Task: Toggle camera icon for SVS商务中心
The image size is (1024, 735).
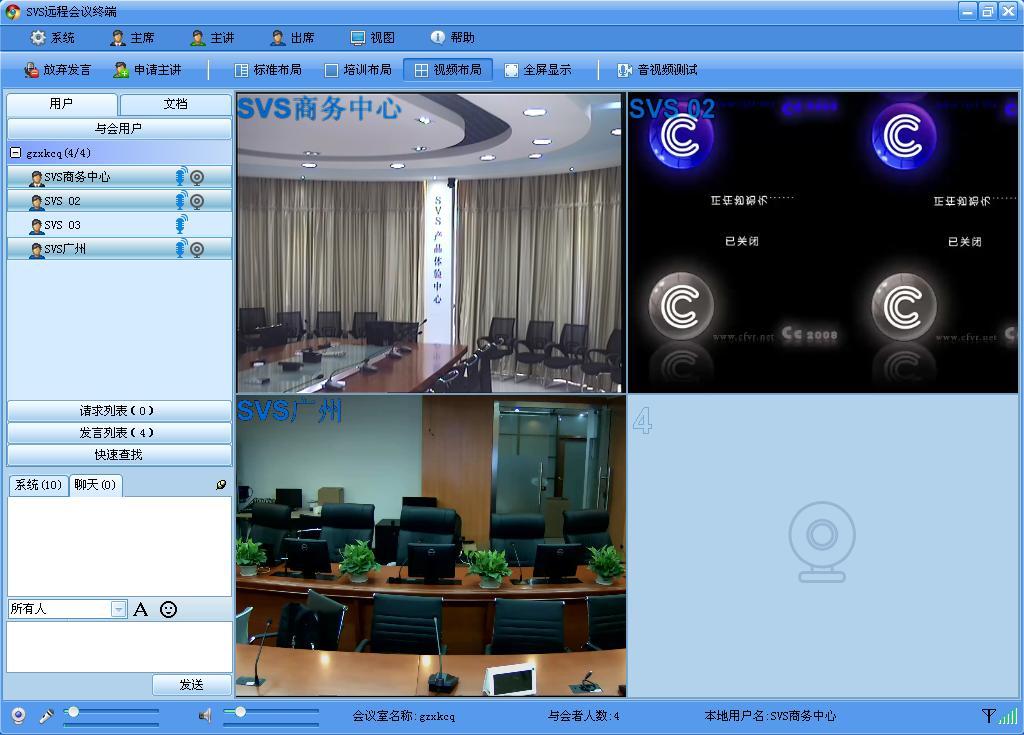Action: [x=197, y=177]
